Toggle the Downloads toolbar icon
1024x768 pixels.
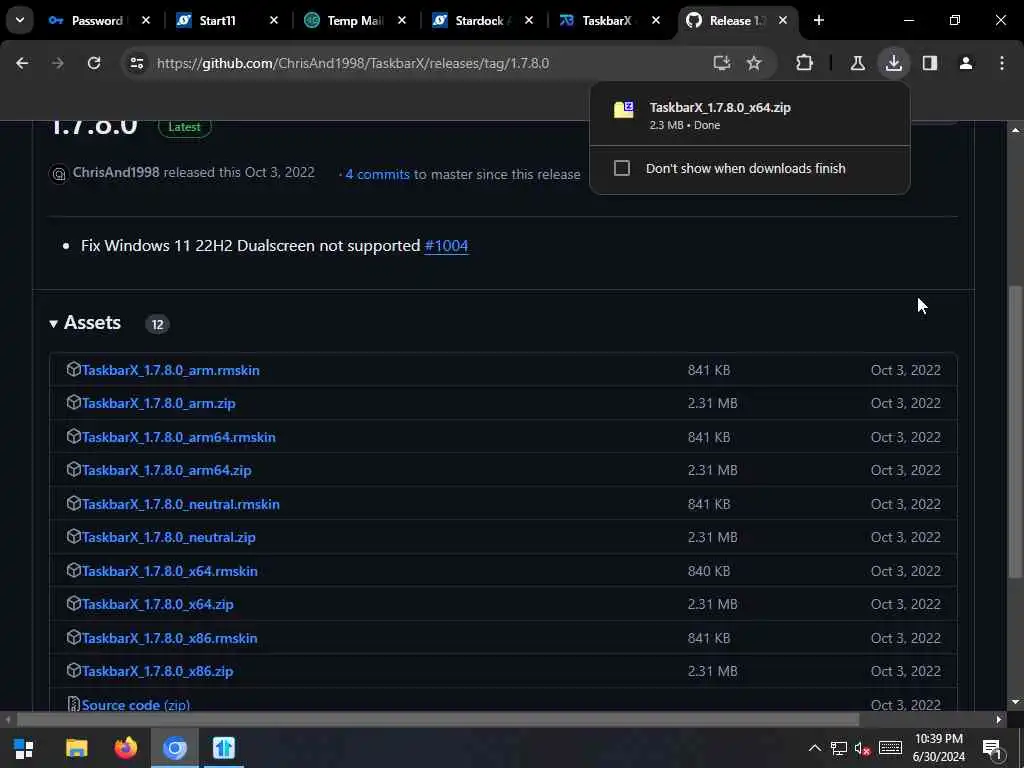coord(893,63)
